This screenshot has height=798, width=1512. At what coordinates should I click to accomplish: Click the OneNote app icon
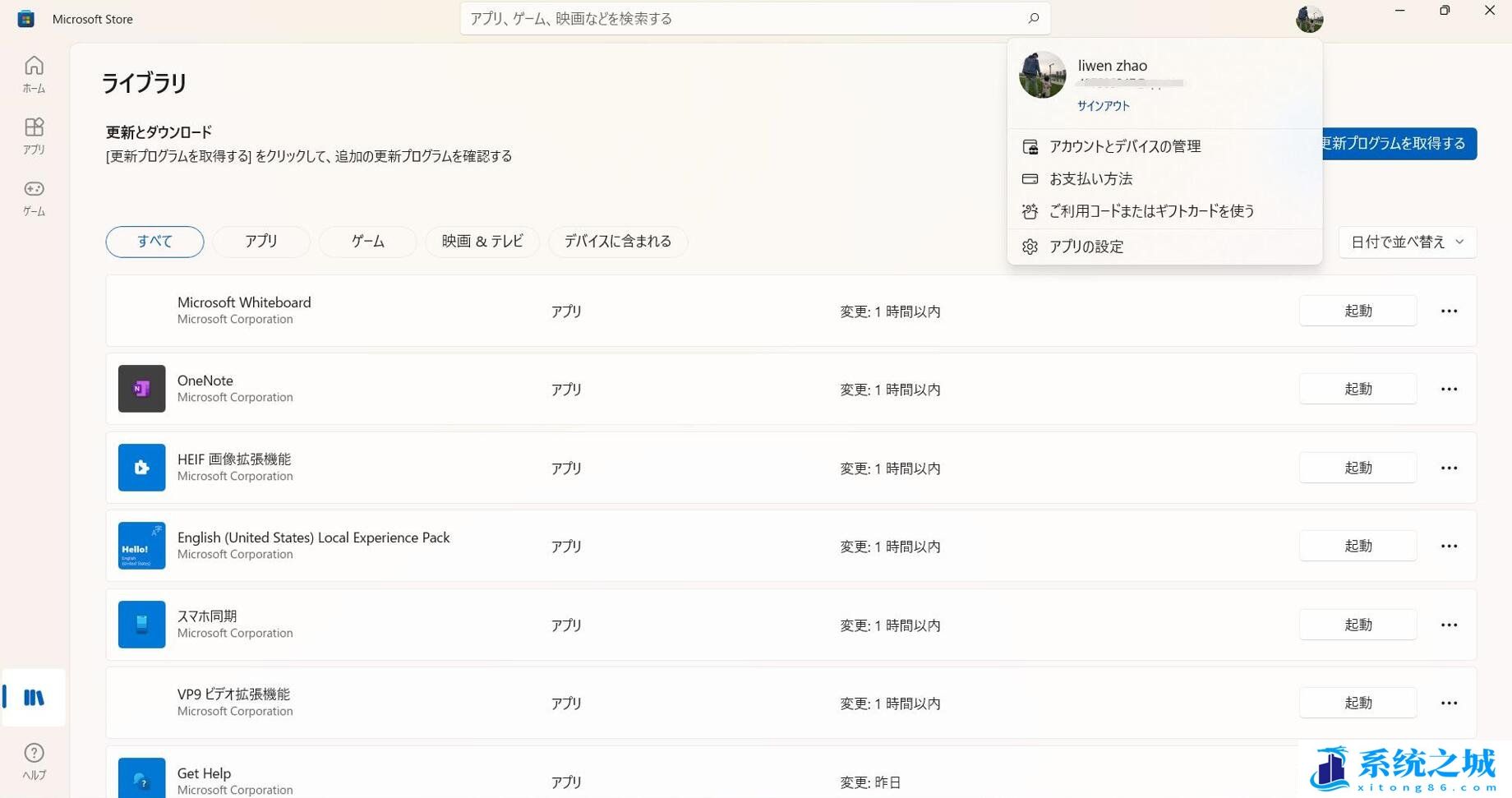(x=141, y=388)
